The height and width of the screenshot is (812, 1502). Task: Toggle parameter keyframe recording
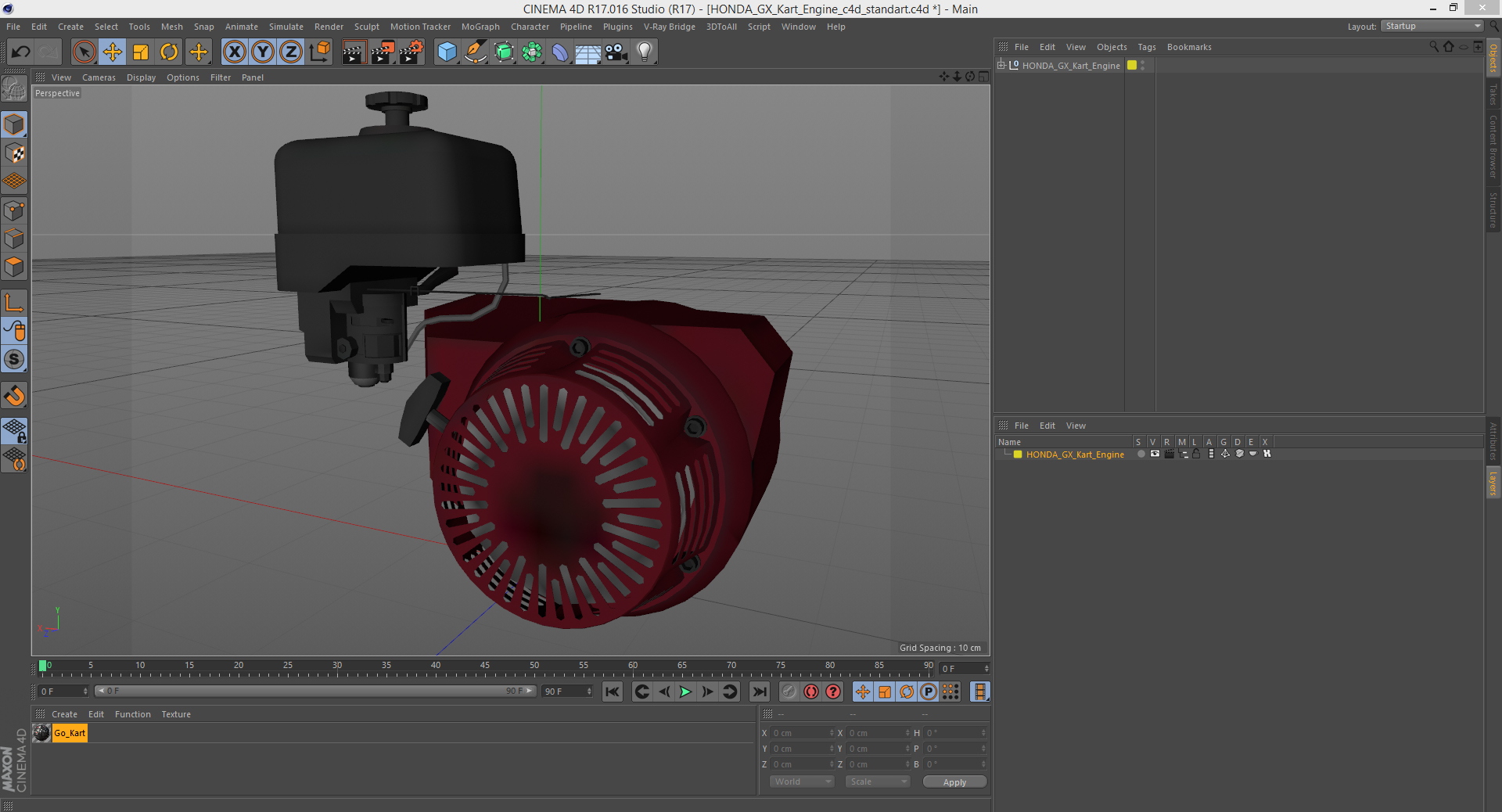coord(929,692)
